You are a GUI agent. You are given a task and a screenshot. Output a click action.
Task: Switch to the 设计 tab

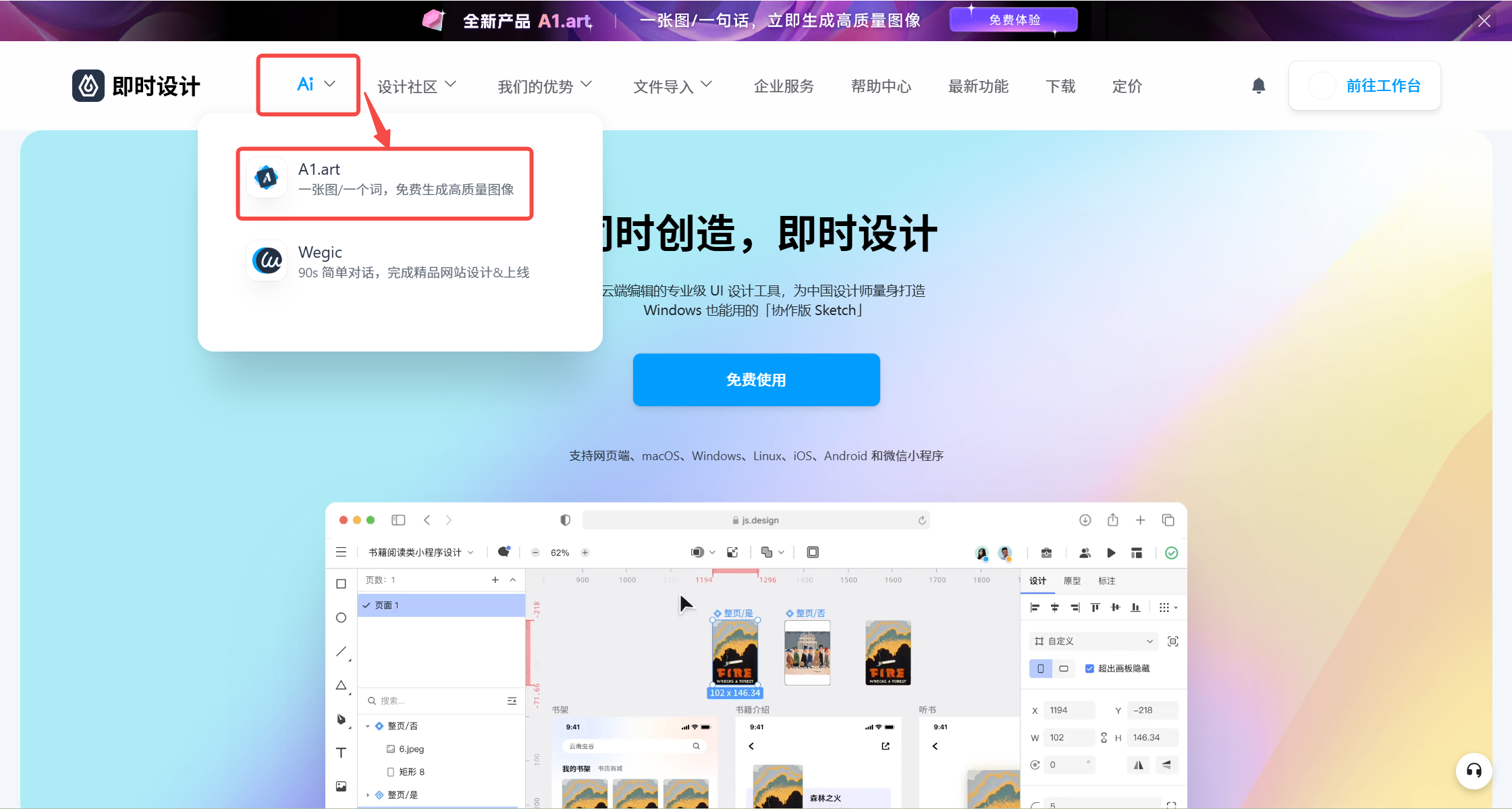tap(1037, 580)
